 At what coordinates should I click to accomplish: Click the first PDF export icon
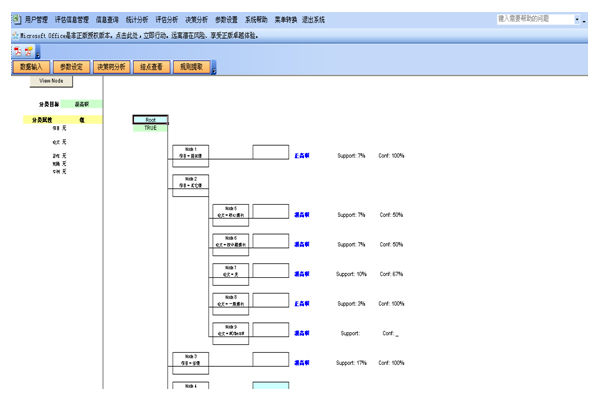tap(17, 51)
